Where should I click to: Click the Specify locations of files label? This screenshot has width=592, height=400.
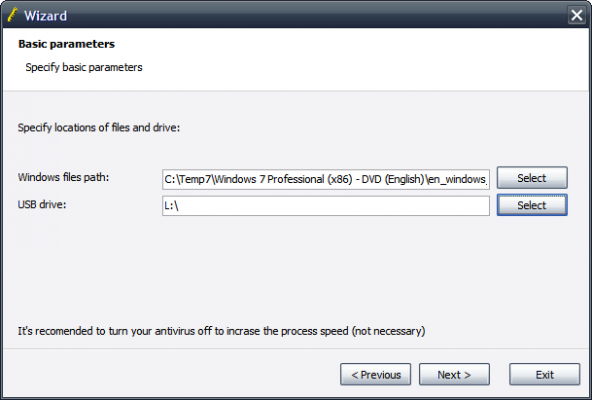point(99,128)
